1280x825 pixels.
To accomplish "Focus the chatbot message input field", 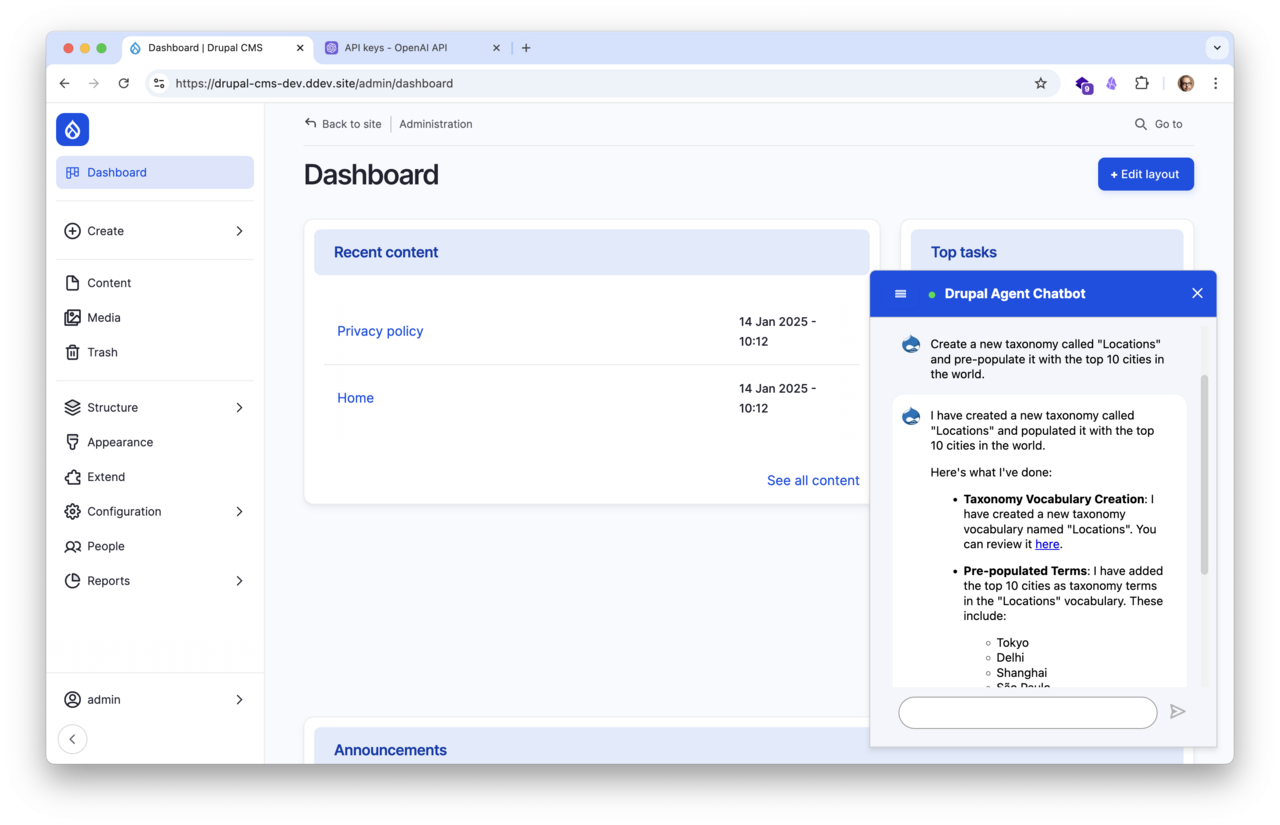I will click(1028, 713).
